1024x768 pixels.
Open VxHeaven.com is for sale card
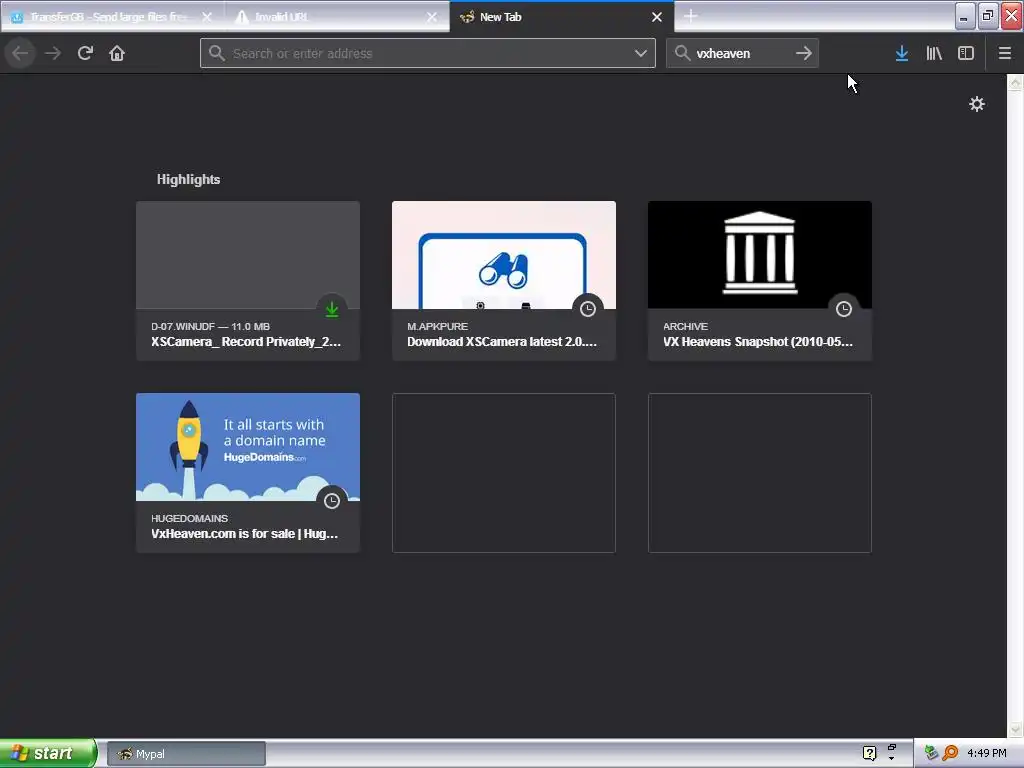click(248, 472)
